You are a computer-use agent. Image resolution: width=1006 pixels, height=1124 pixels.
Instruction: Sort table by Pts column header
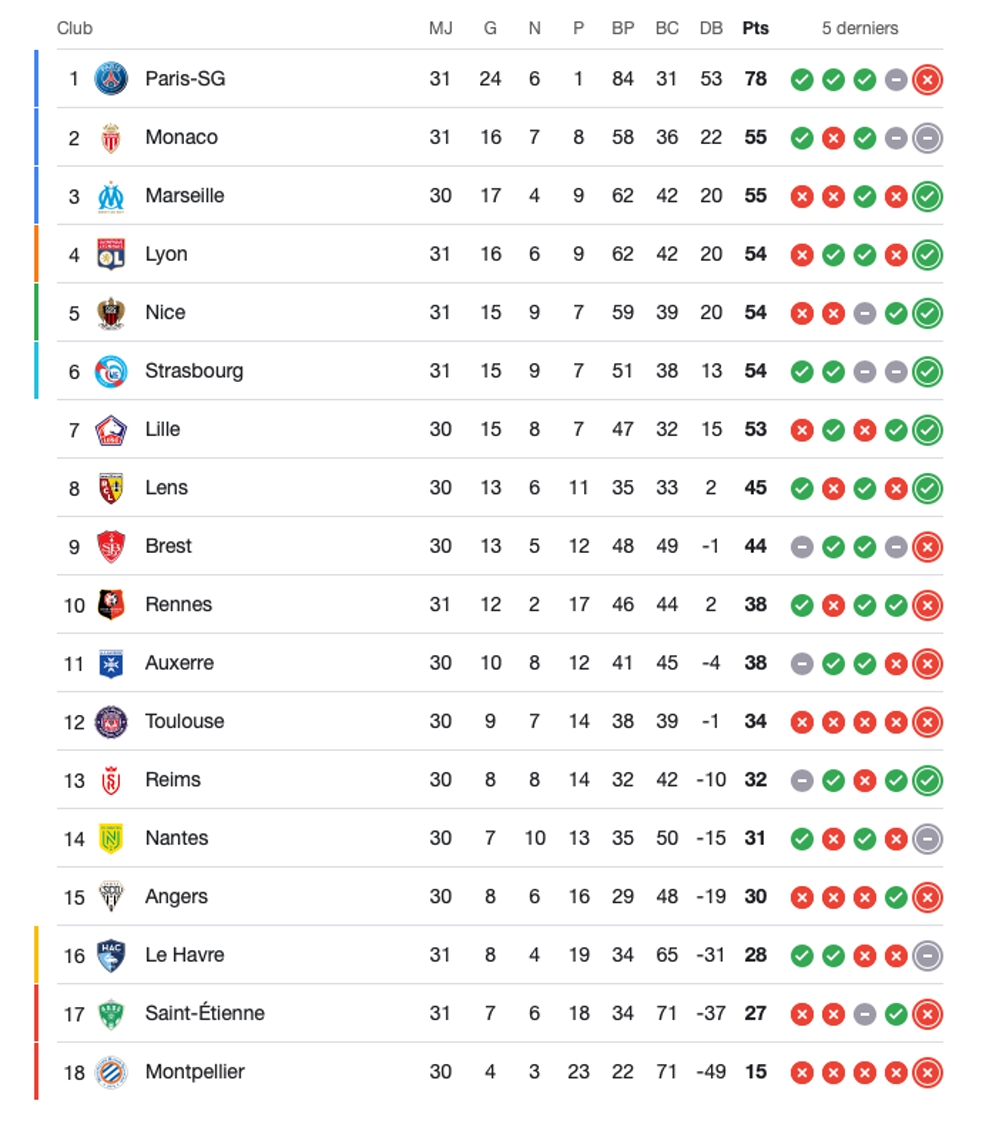pos(755,28)
